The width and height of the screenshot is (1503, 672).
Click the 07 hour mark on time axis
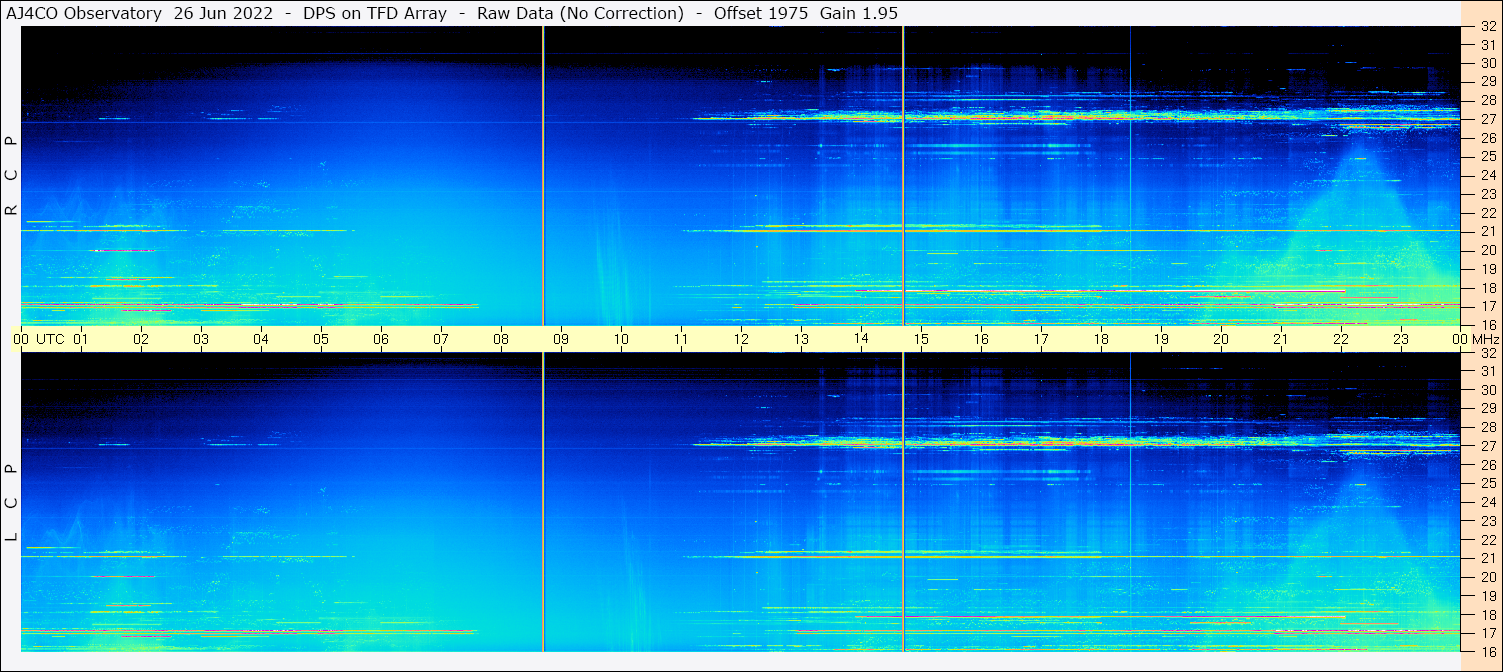pyautogui.click(x=441, y=339)
